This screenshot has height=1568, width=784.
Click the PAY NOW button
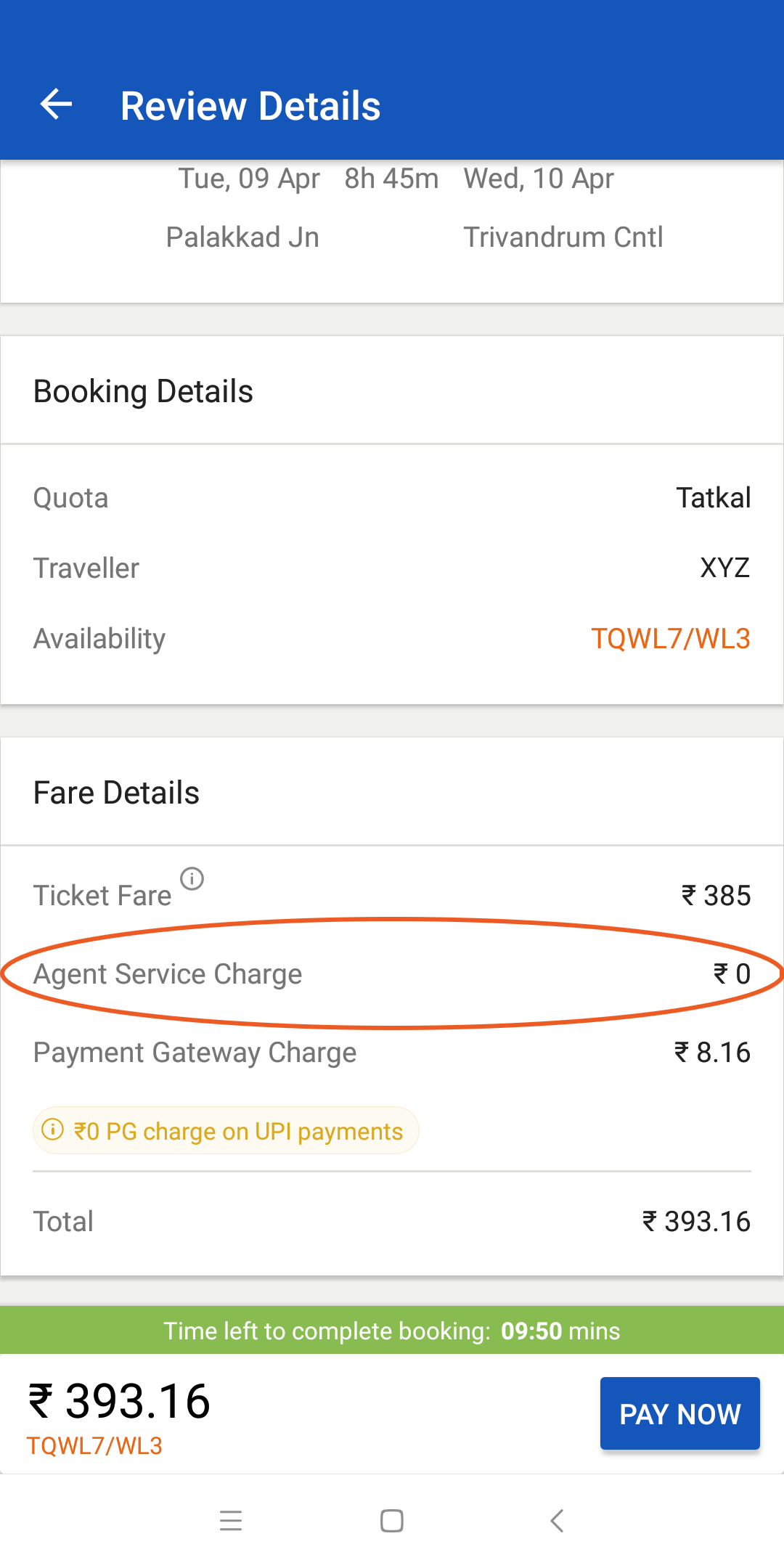click(x=679, y=1413)
